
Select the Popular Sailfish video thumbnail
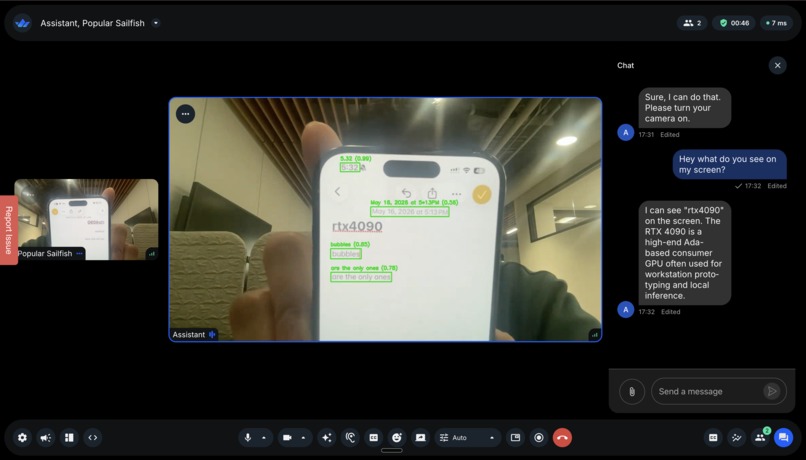86,219
